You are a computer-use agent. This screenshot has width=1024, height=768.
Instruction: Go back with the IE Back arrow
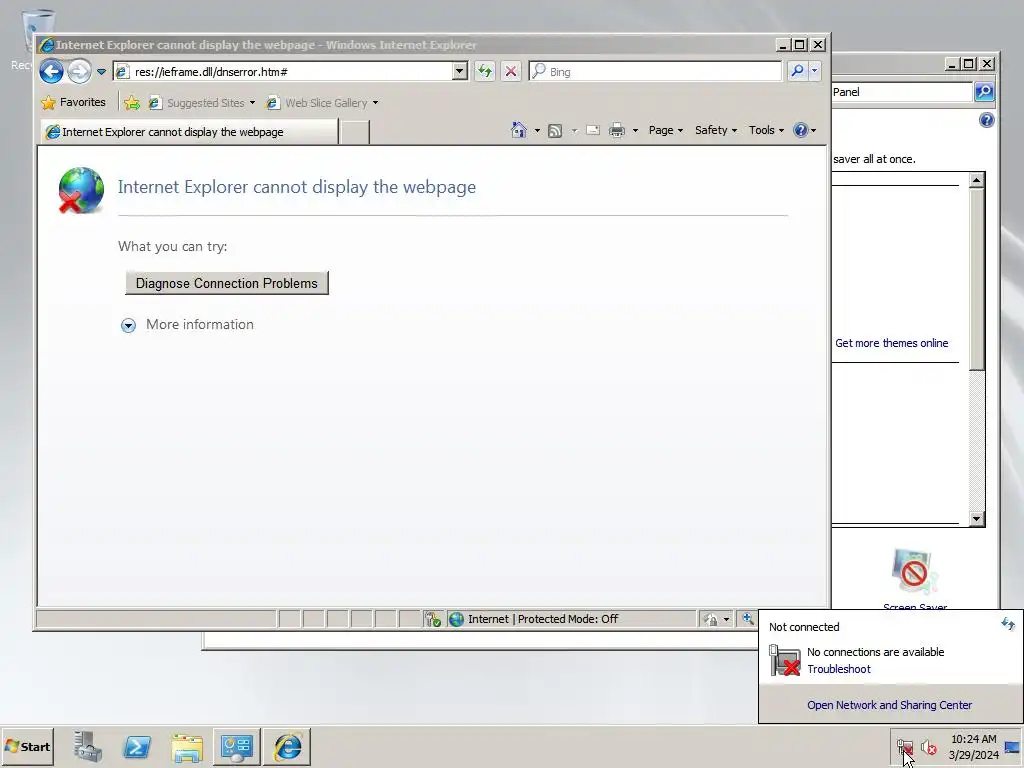coord(51,71)
